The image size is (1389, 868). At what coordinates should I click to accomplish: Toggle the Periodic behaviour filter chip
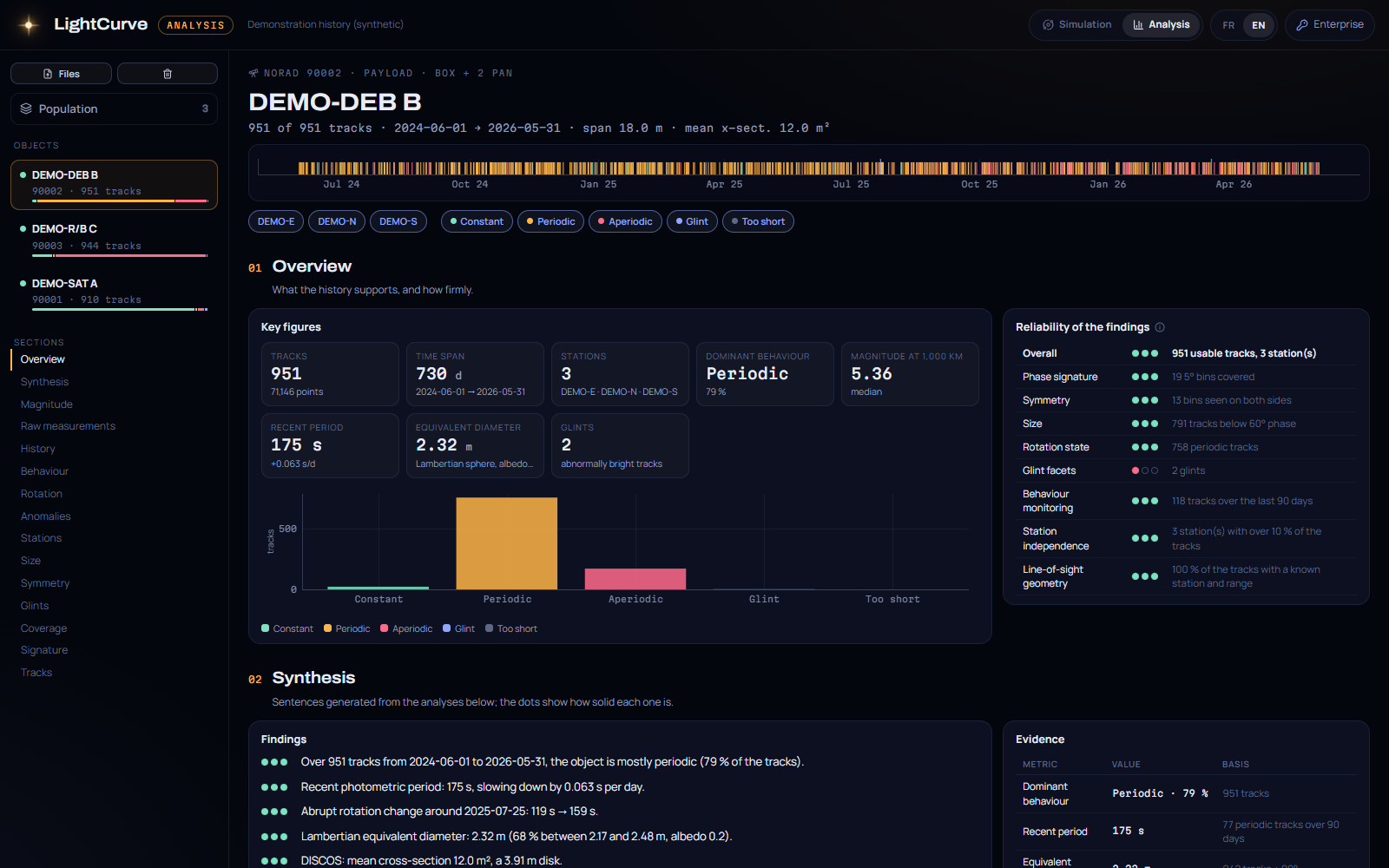[x=550, y=221]
